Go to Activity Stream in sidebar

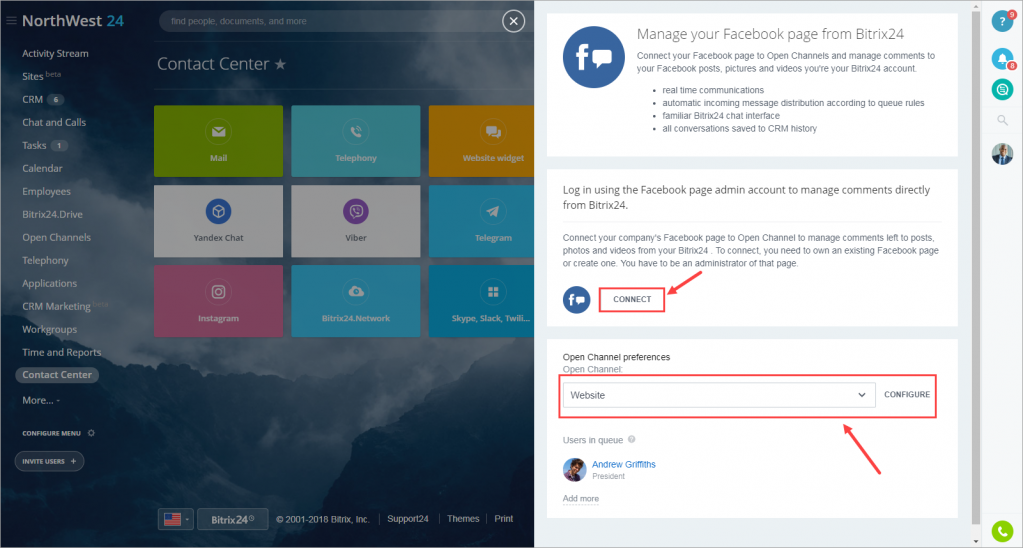pyautogui.click(x=55, y=53)
